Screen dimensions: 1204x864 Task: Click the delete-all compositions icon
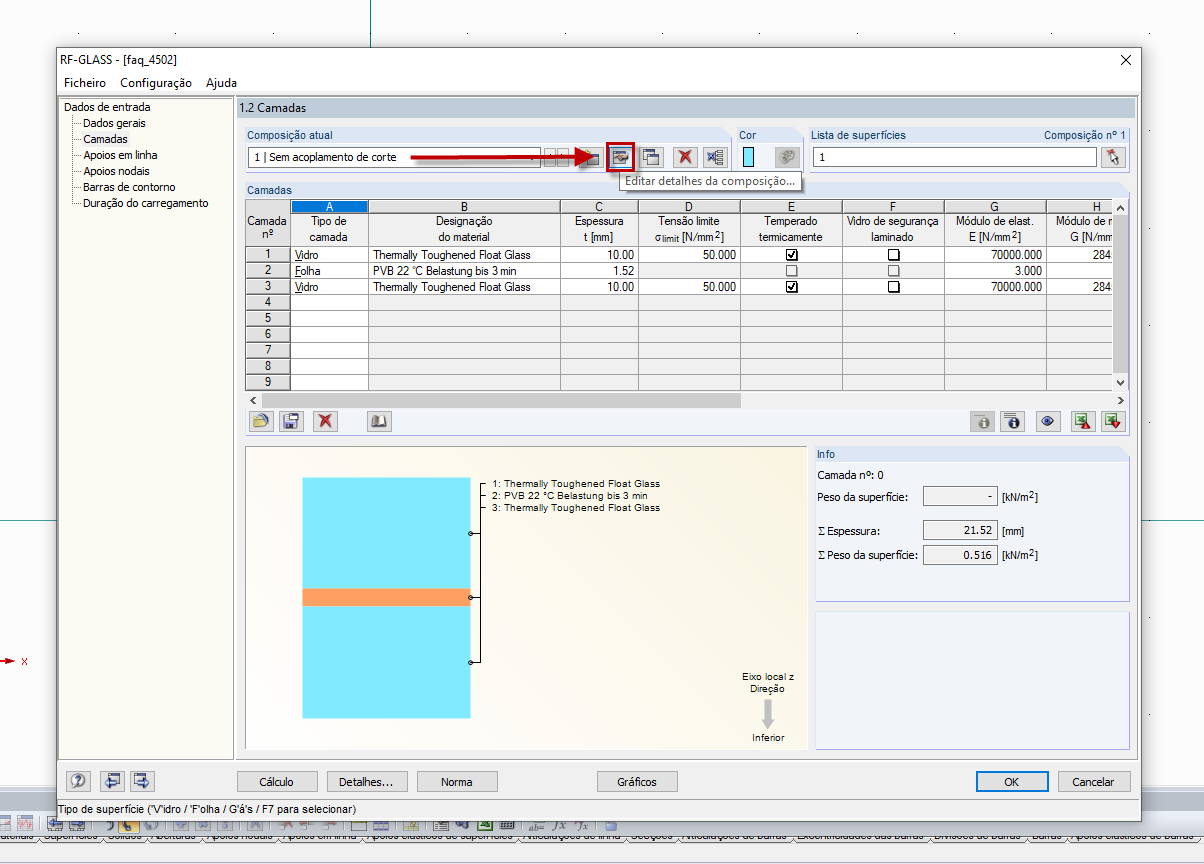tap(714, 157)
